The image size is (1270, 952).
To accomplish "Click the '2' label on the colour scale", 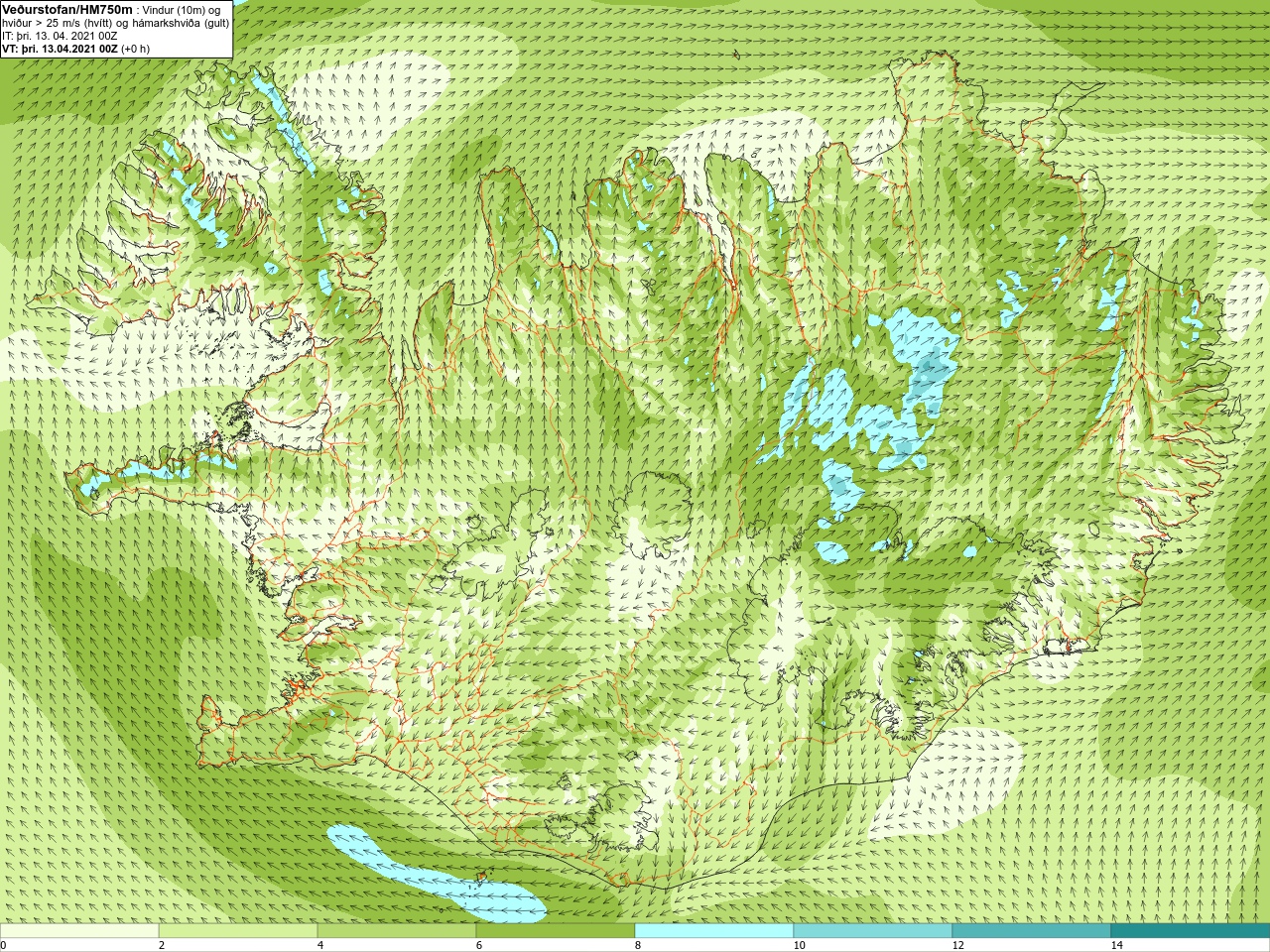I will [162, 945].
